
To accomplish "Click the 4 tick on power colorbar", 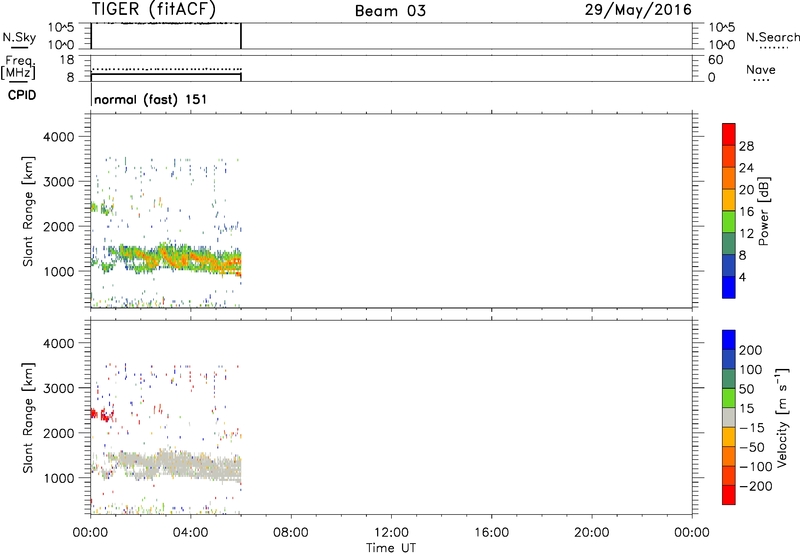I will click(x=742, y=277).
